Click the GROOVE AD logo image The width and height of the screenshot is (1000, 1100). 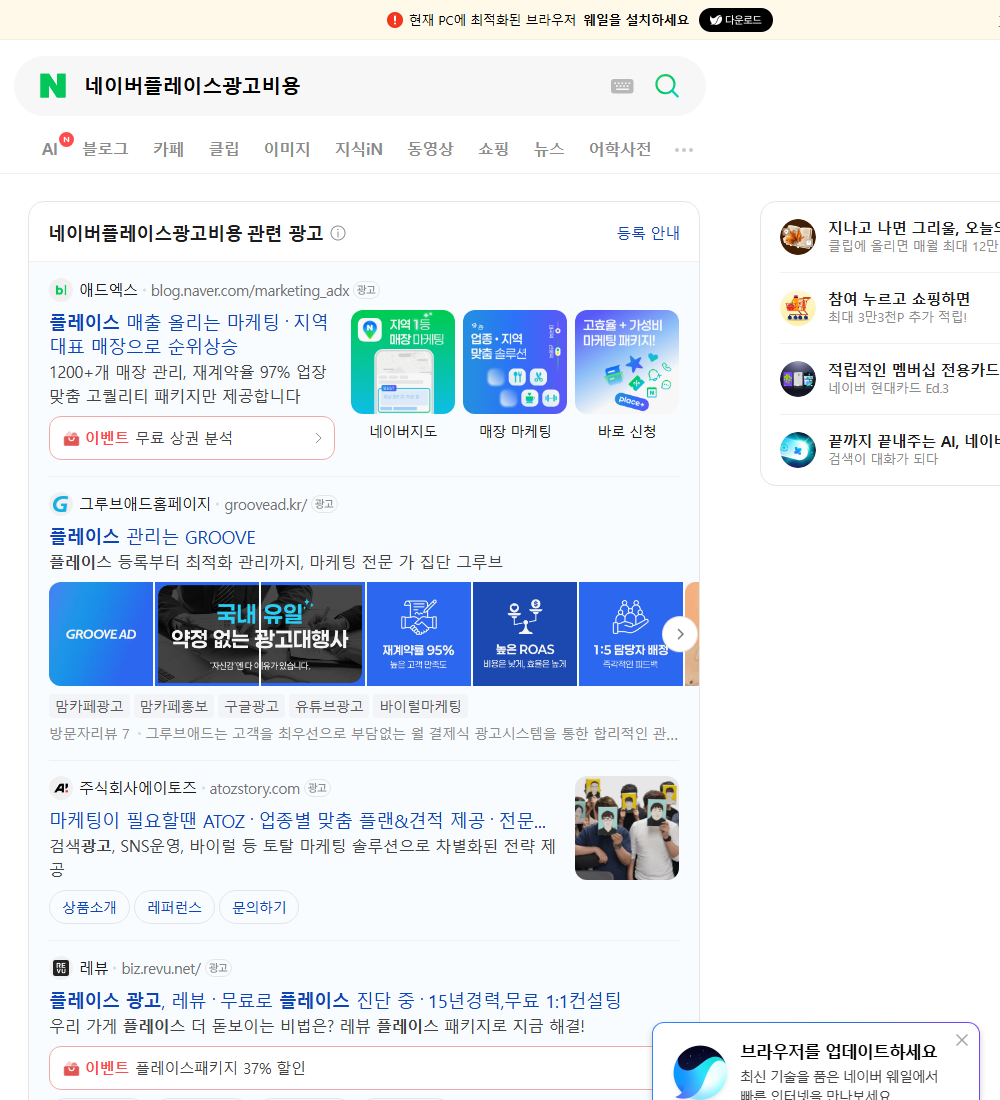[101, 633]
